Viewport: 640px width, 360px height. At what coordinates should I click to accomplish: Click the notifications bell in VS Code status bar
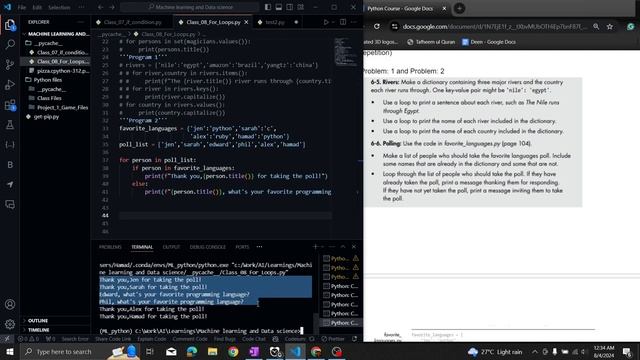click(354, 339)
